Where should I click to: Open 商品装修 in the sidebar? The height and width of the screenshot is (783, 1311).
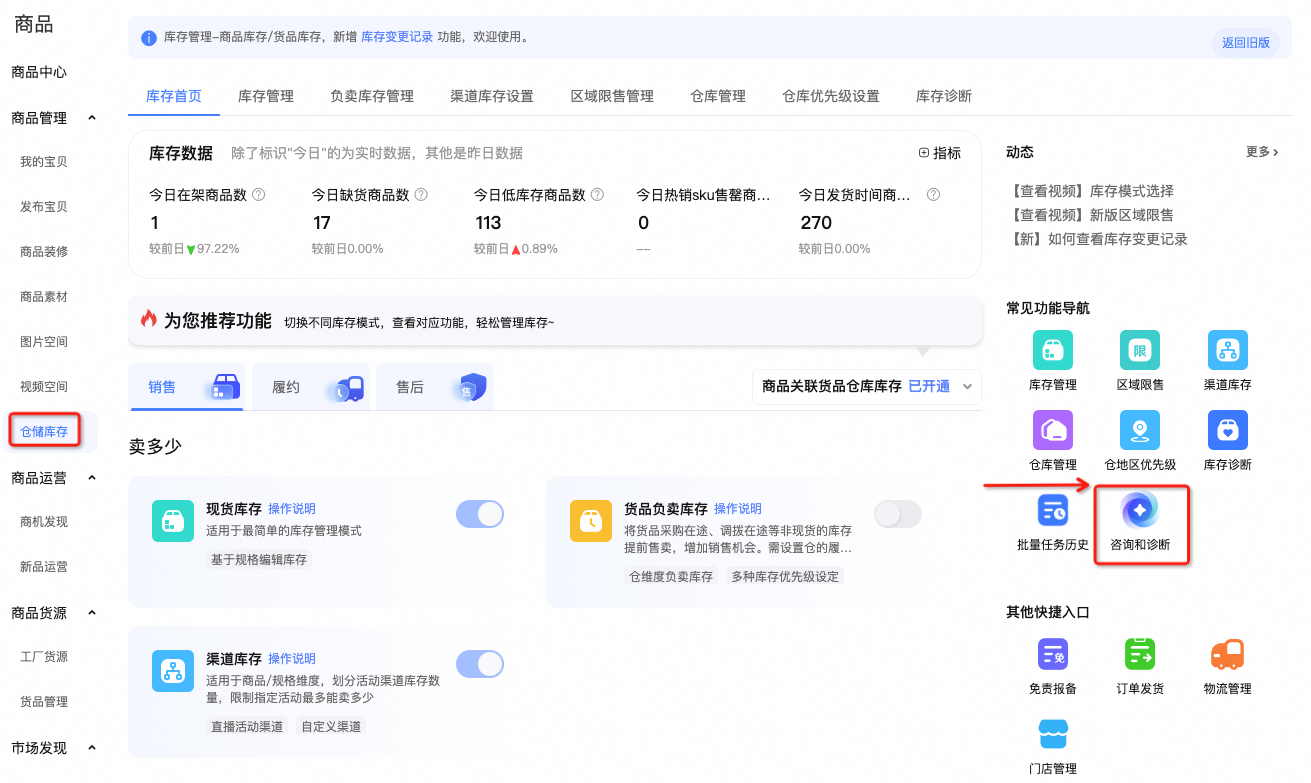click(x=44, y=252)
